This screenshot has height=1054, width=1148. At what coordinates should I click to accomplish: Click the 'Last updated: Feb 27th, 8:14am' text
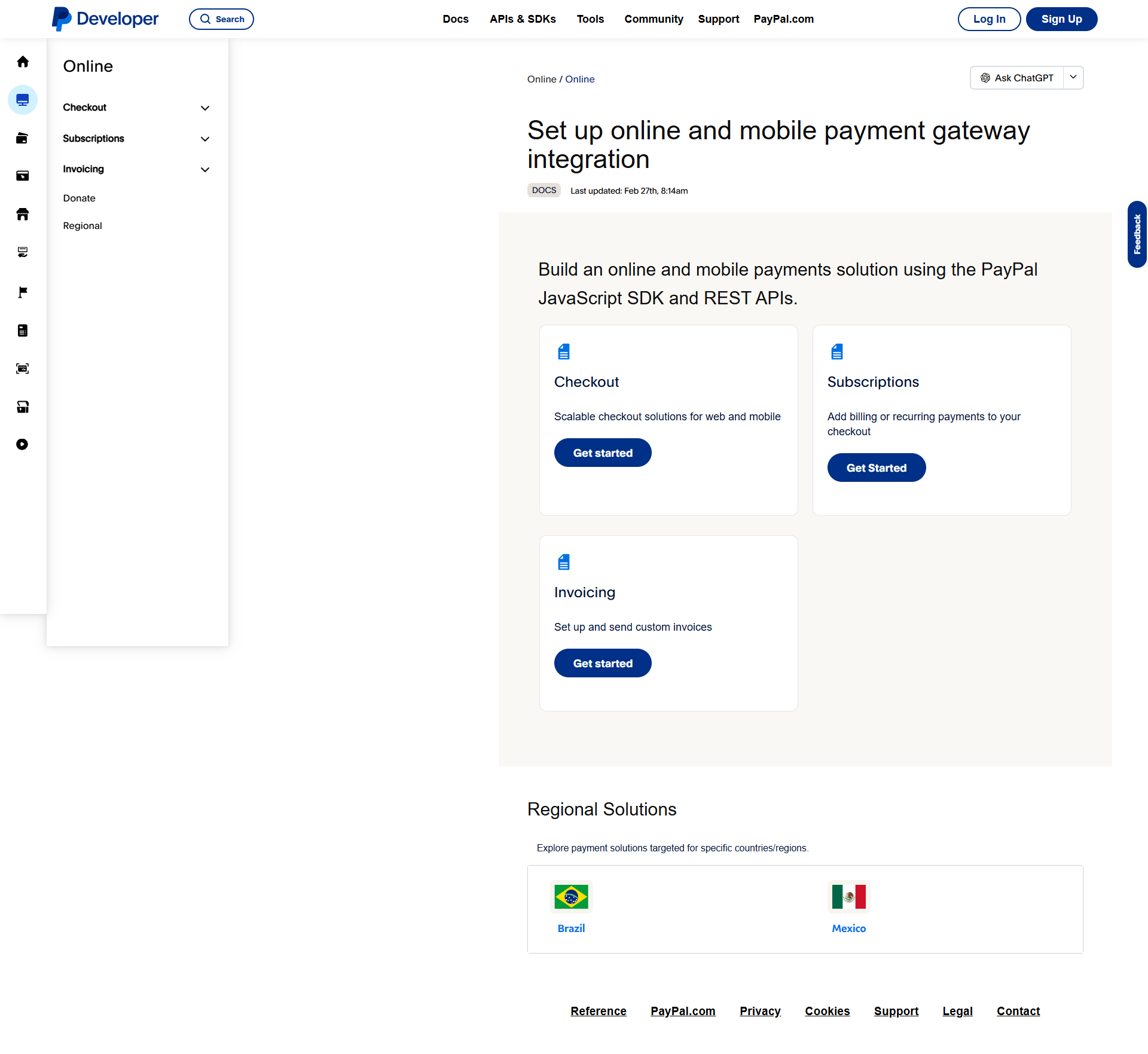(629, 191)
